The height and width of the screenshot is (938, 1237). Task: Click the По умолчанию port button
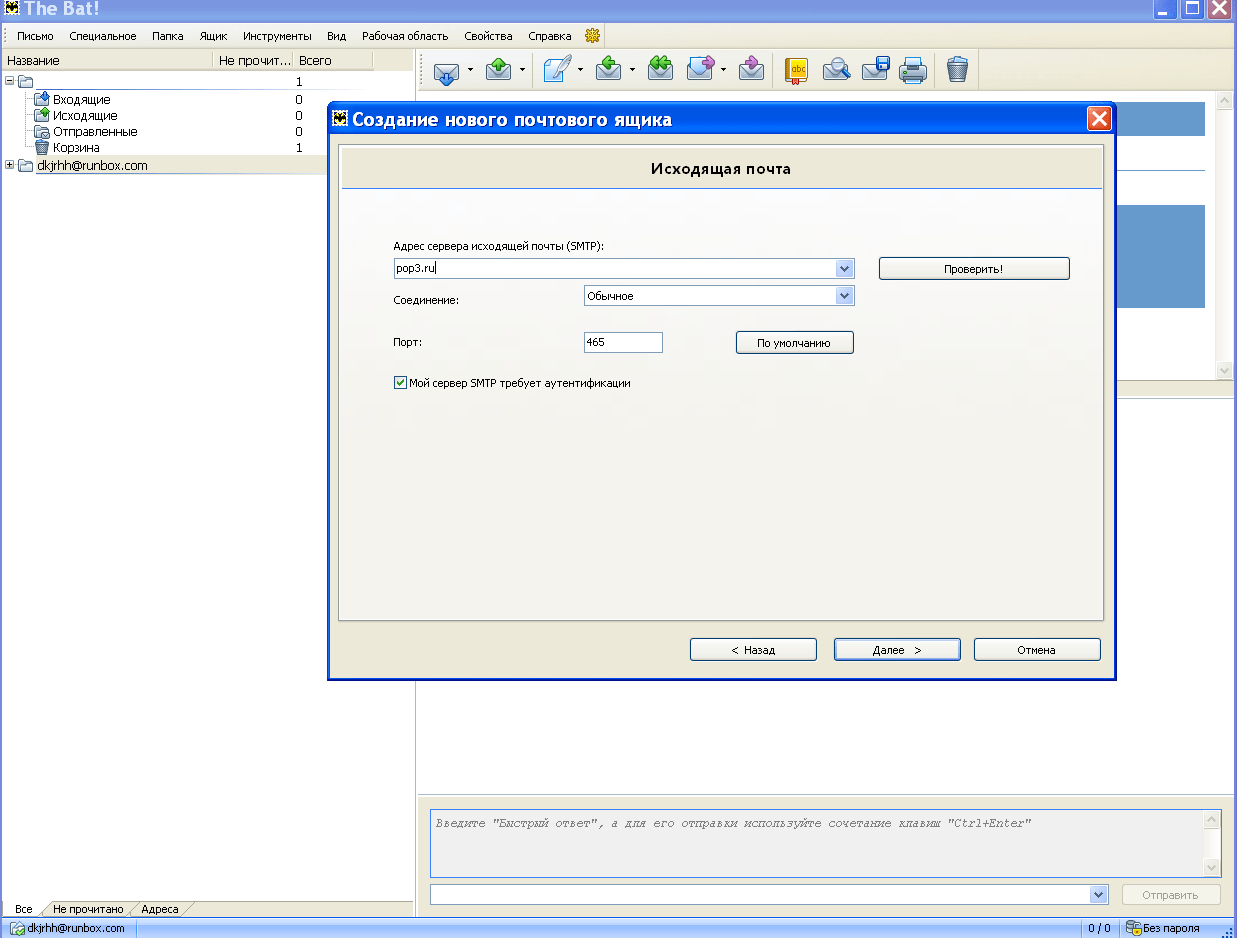[x=794, y=343]
